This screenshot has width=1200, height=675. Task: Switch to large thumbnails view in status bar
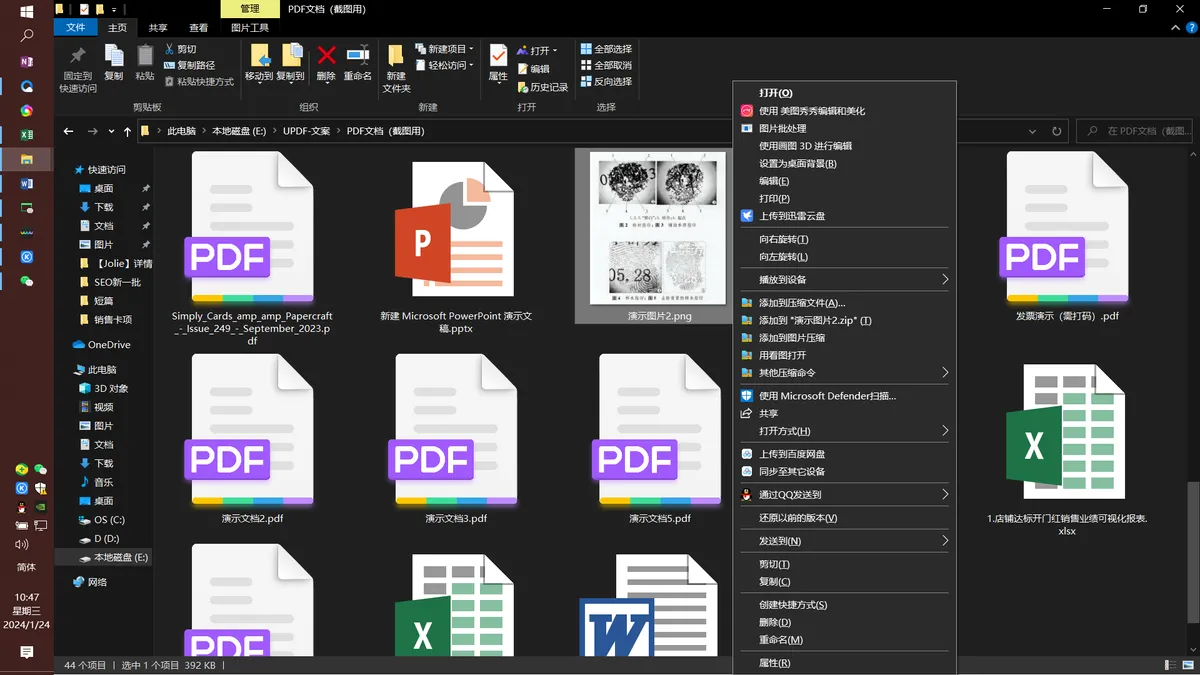point(1187,665)
